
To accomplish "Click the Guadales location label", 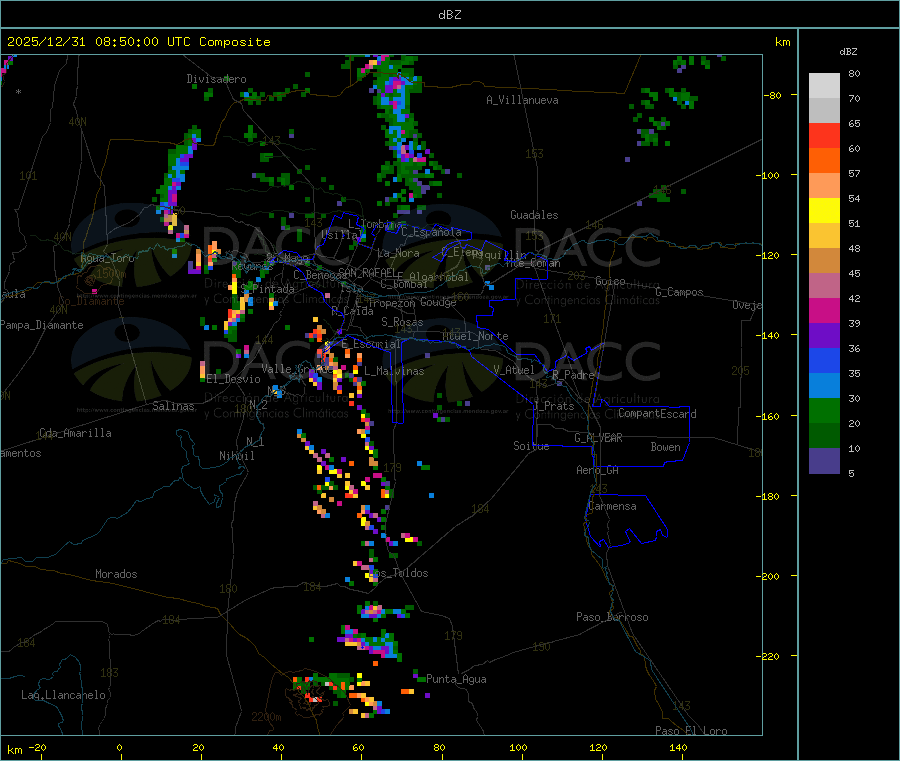I will 534,215.
